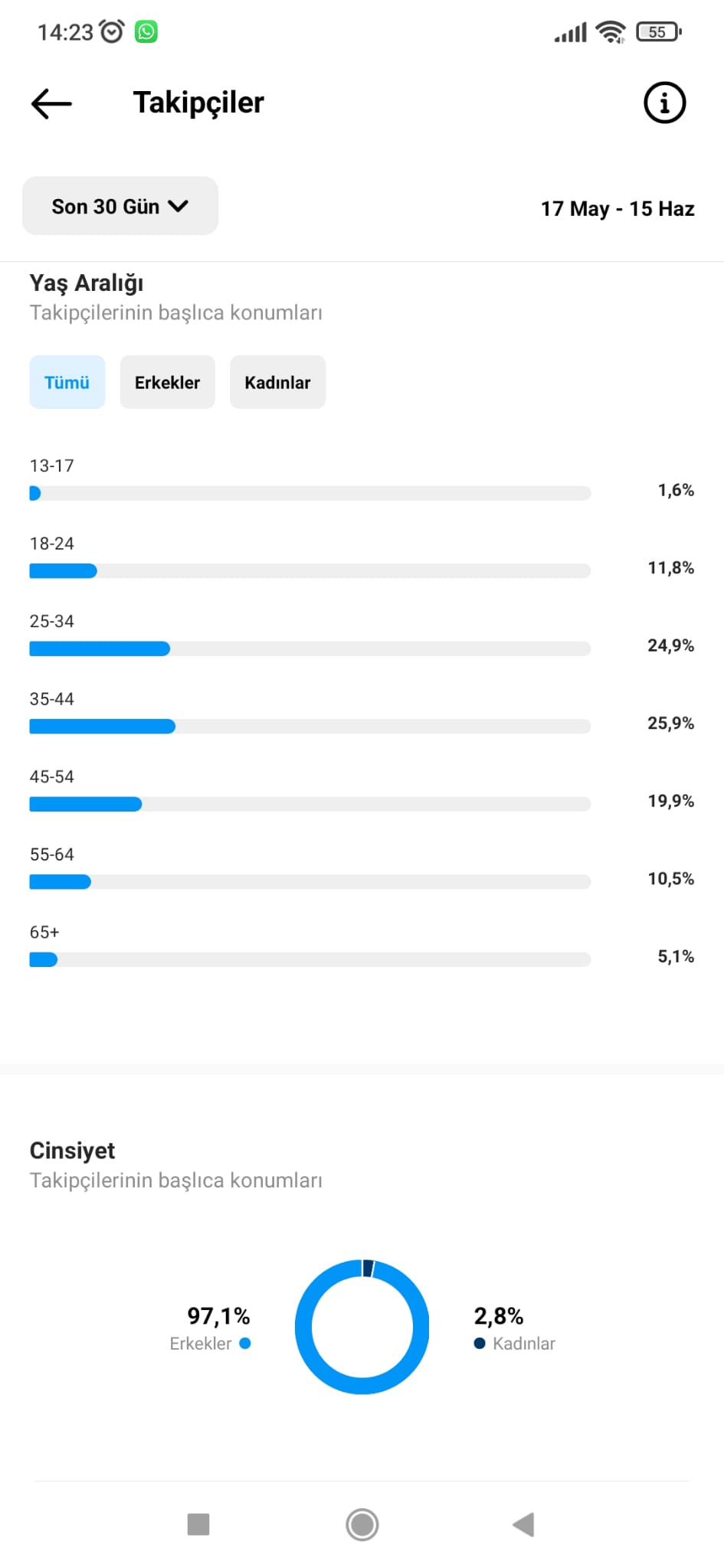Tap the Android back triangle button
This screenshot has width=724, height=1568.
pyautogui.click(x=523, y=1524)
